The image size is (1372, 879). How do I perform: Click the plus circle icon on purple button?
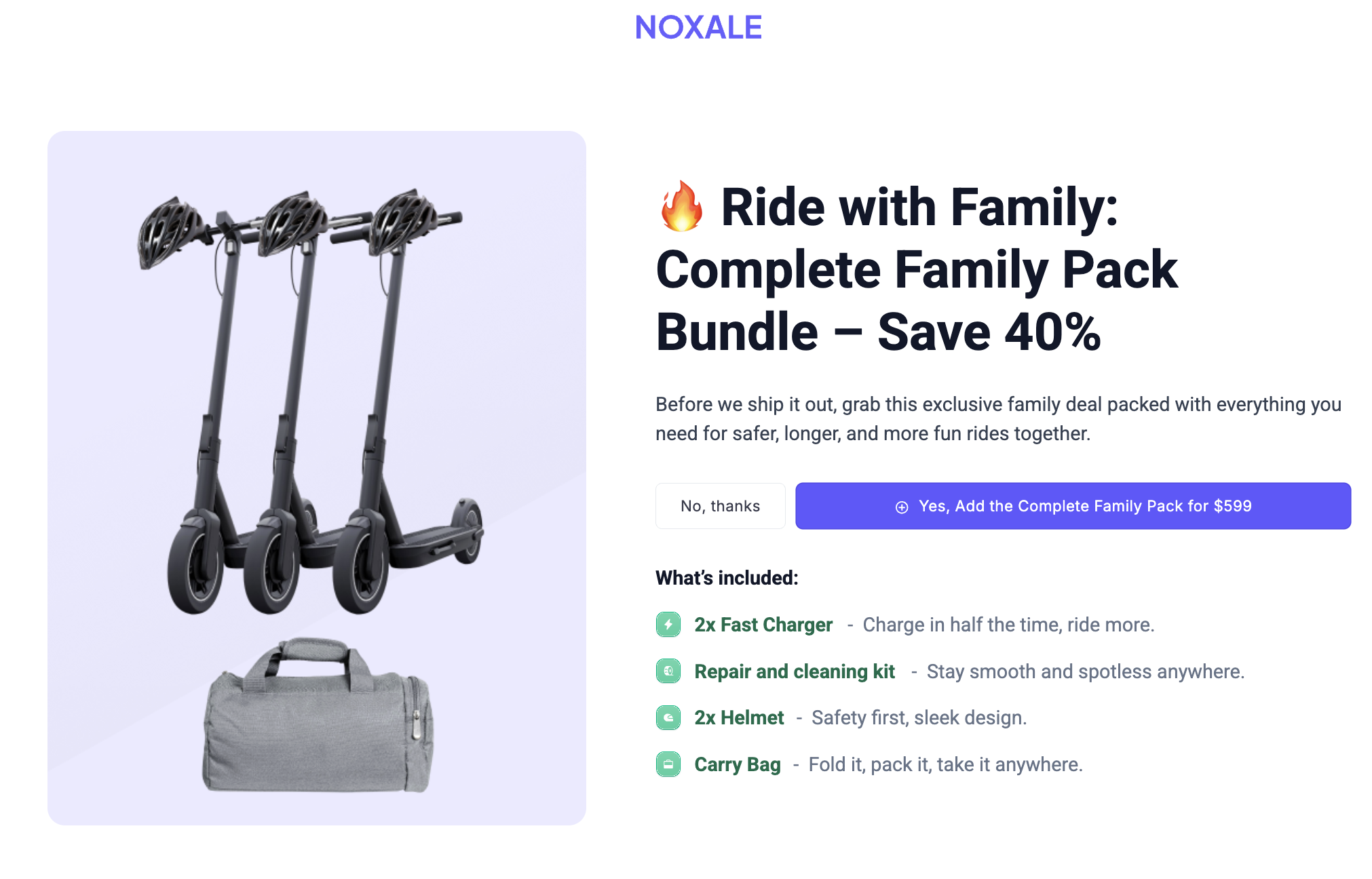click(x=902, y=507)
